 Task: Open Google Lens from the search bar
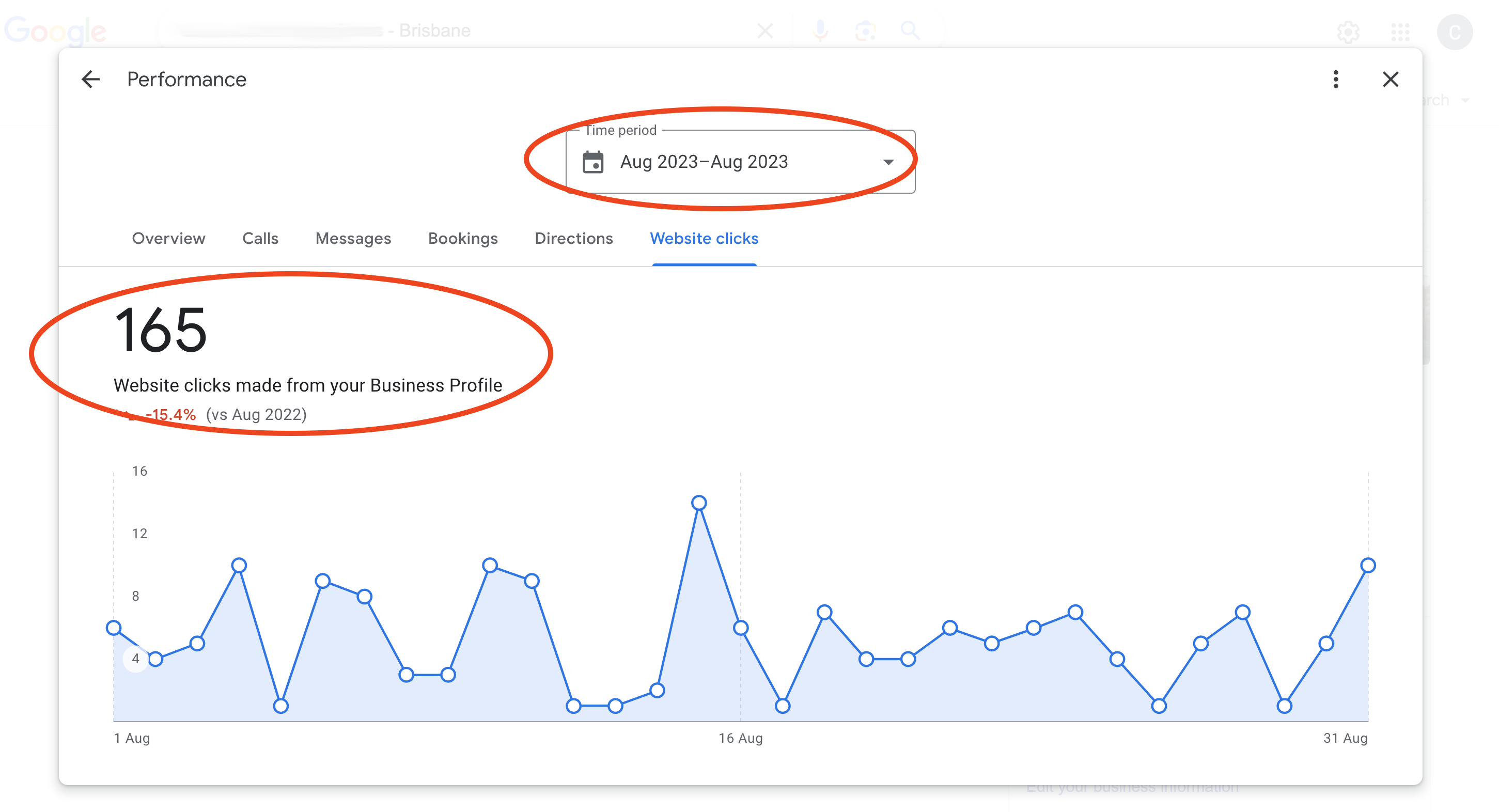864,30
